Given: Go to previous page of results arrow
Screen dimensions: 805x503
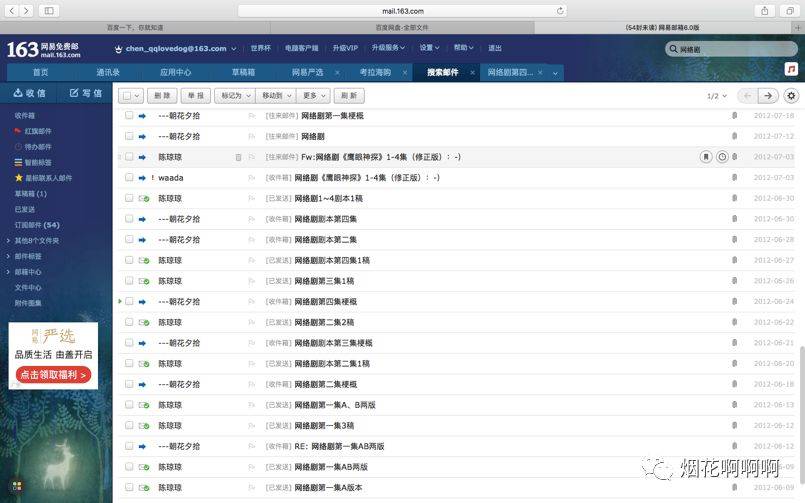Looking at the screenshot, I should 748,96.
